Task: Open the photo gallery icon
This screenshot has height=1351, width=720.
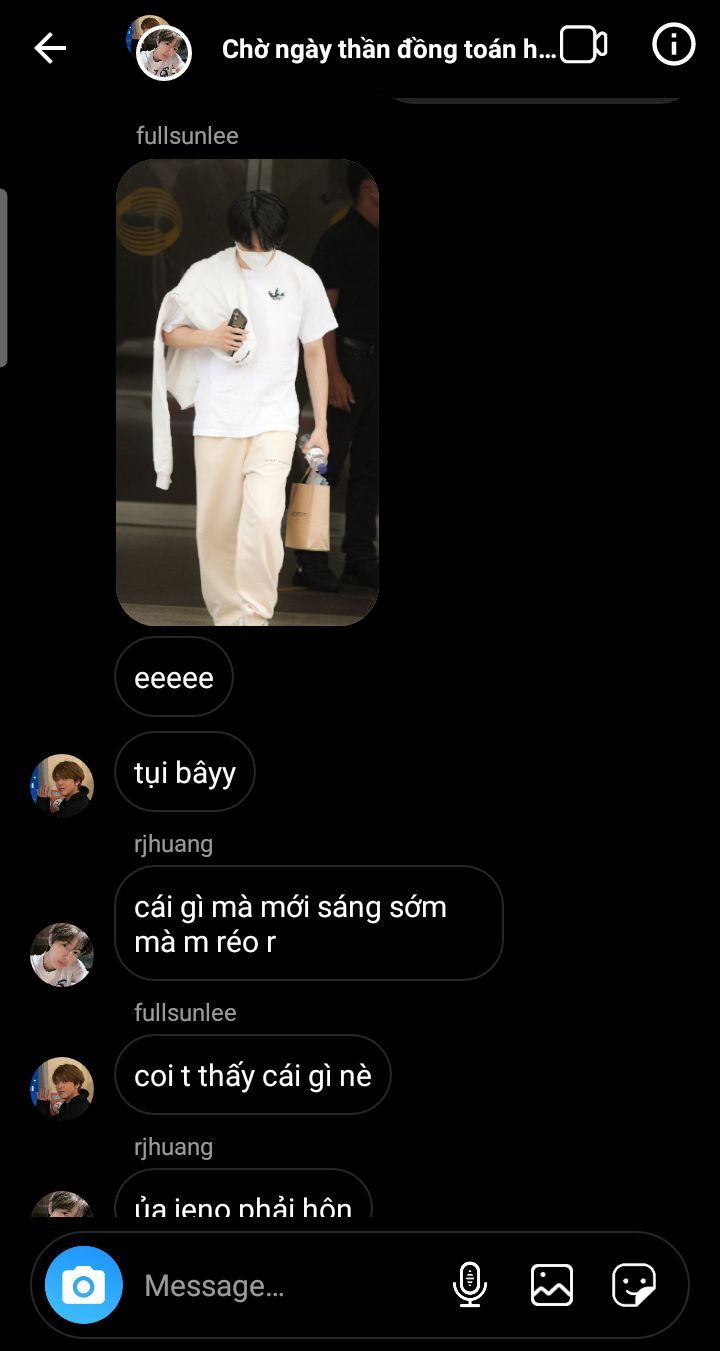Action: point(552,1285)
